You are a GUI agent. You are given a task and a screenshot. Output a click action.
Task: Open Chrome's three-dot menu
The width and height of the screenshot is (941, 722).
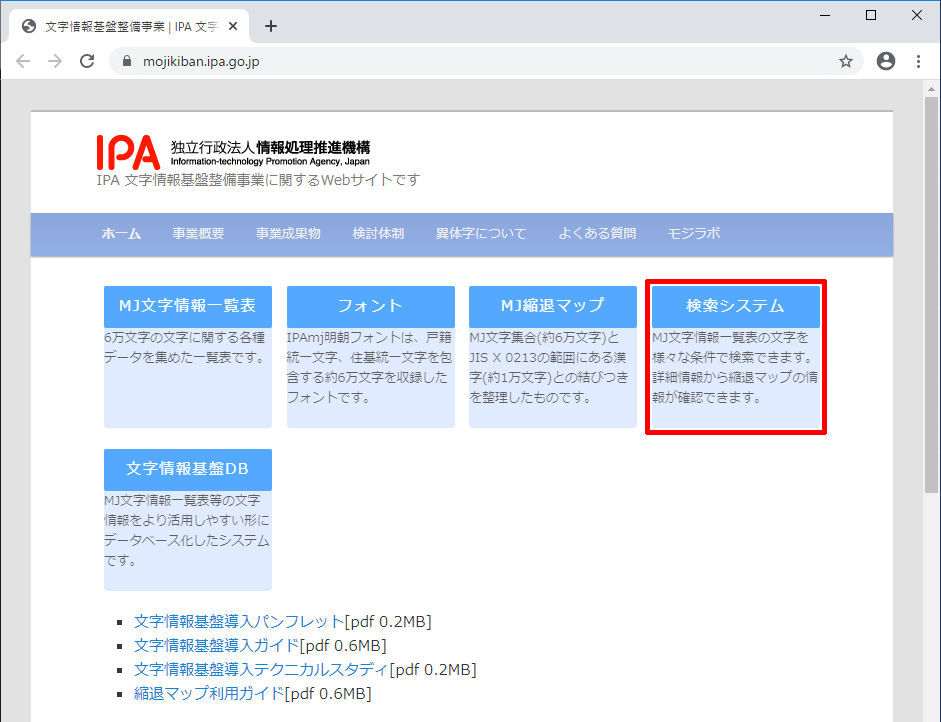coord(918,61)
